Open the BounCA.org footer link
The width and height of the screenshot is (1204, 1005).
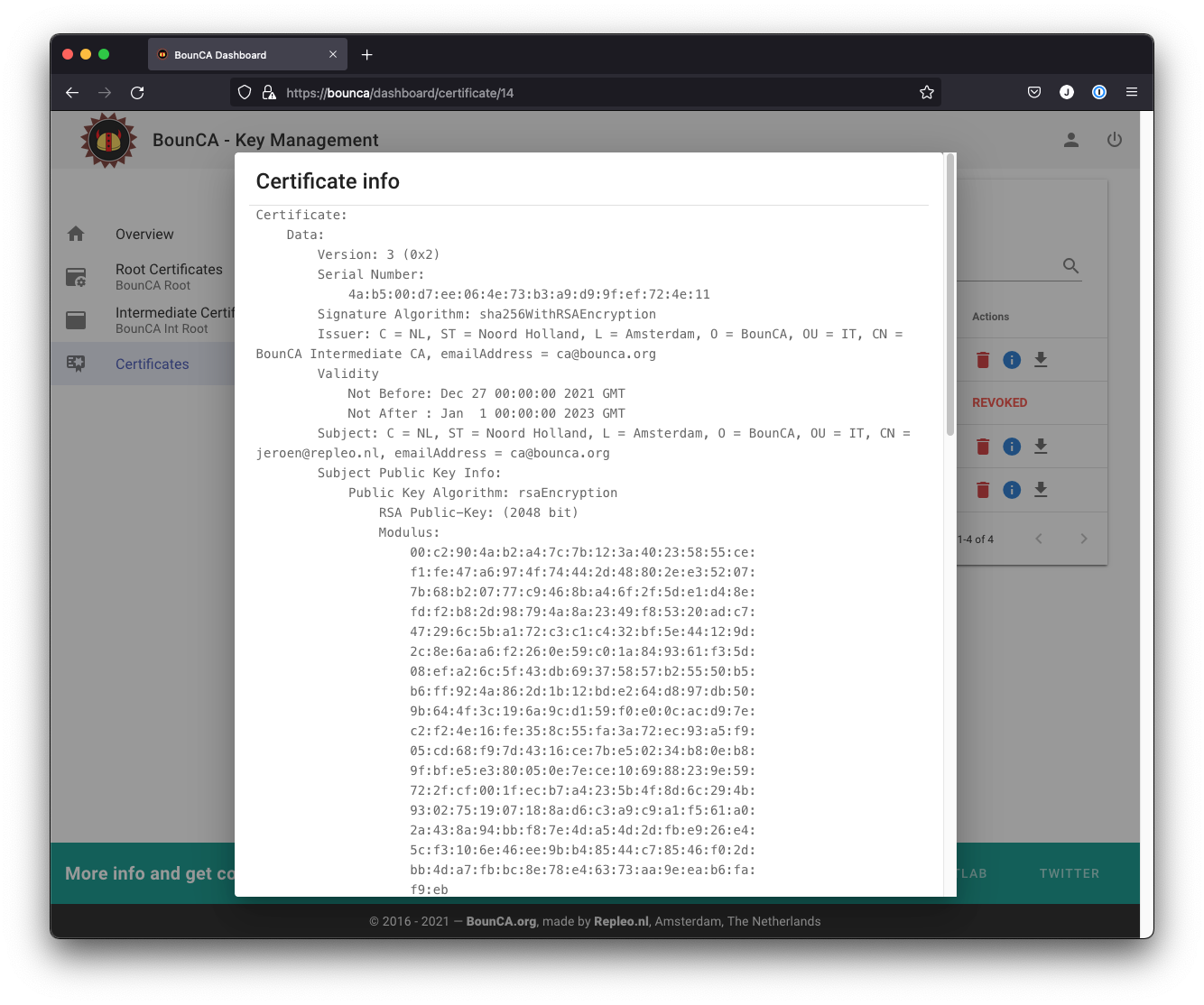pyautogui.click(x=501, y=921)
